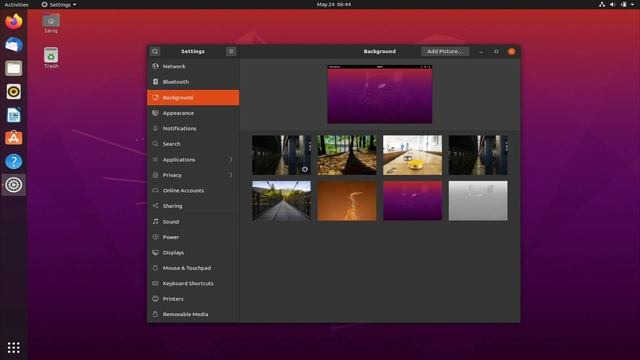This screenshot has width=640, height=360.
Task: Open the Settings search icon
Action: pyautogui.click(x=155, y=51)
